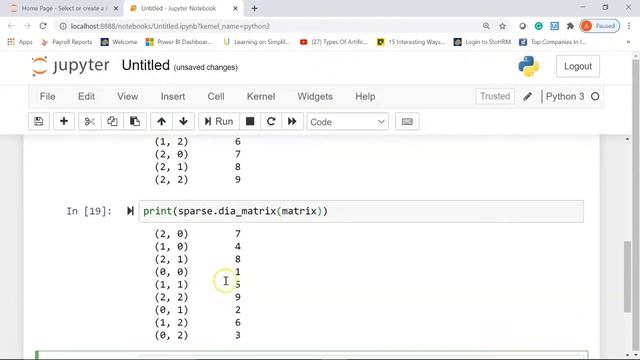This screenshot has width=640, height=360.
Task: Restart the kernel with circular arrow
Action: coord(271,122)
